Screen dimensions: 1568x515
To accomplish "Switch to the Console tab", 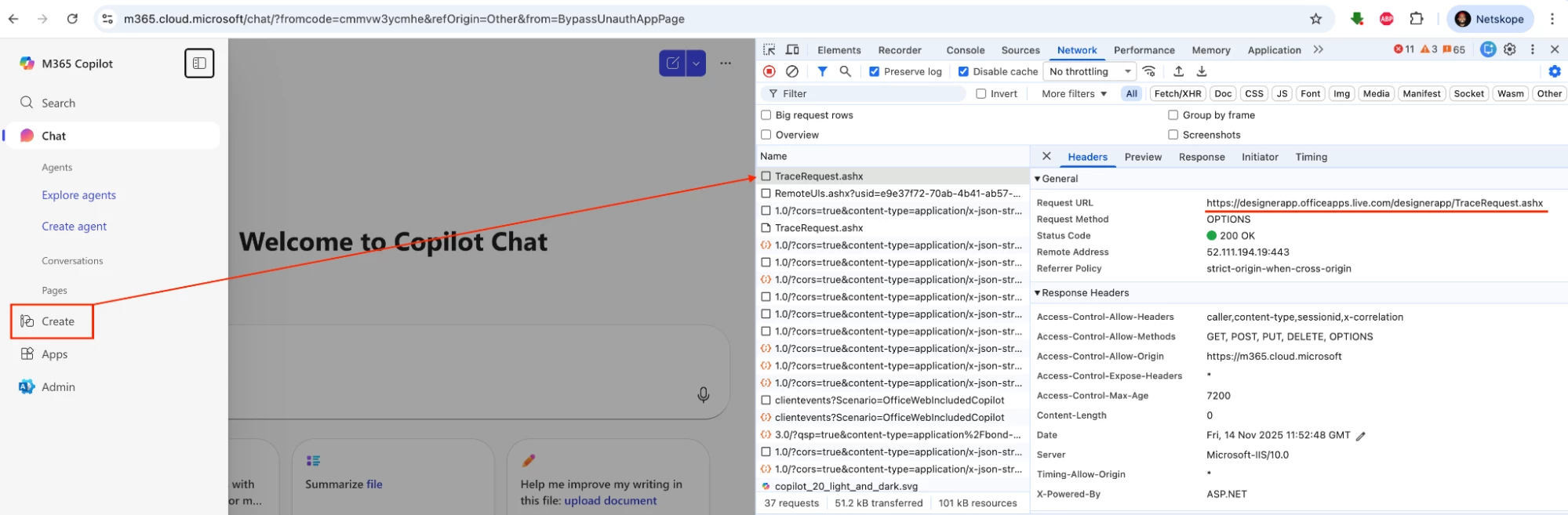I will pyautogui.click(x=965, y=50).
